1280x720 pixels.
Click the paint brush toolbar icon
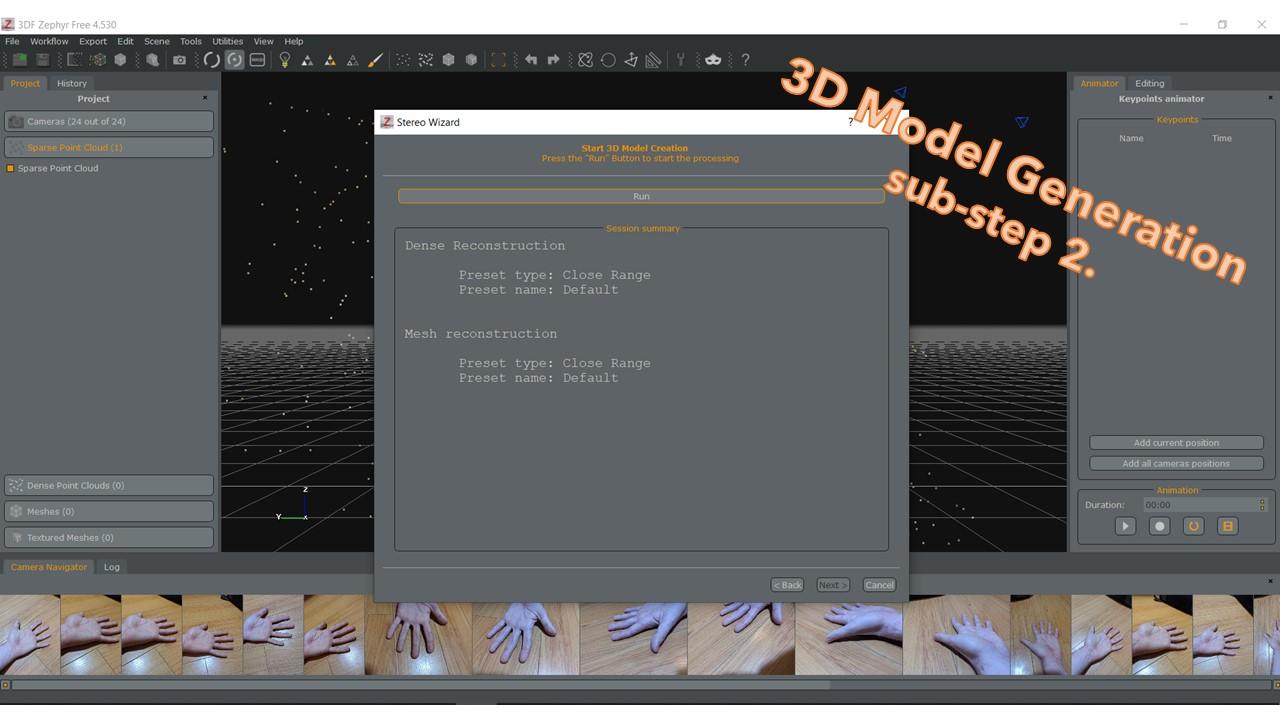click(375, 60)
